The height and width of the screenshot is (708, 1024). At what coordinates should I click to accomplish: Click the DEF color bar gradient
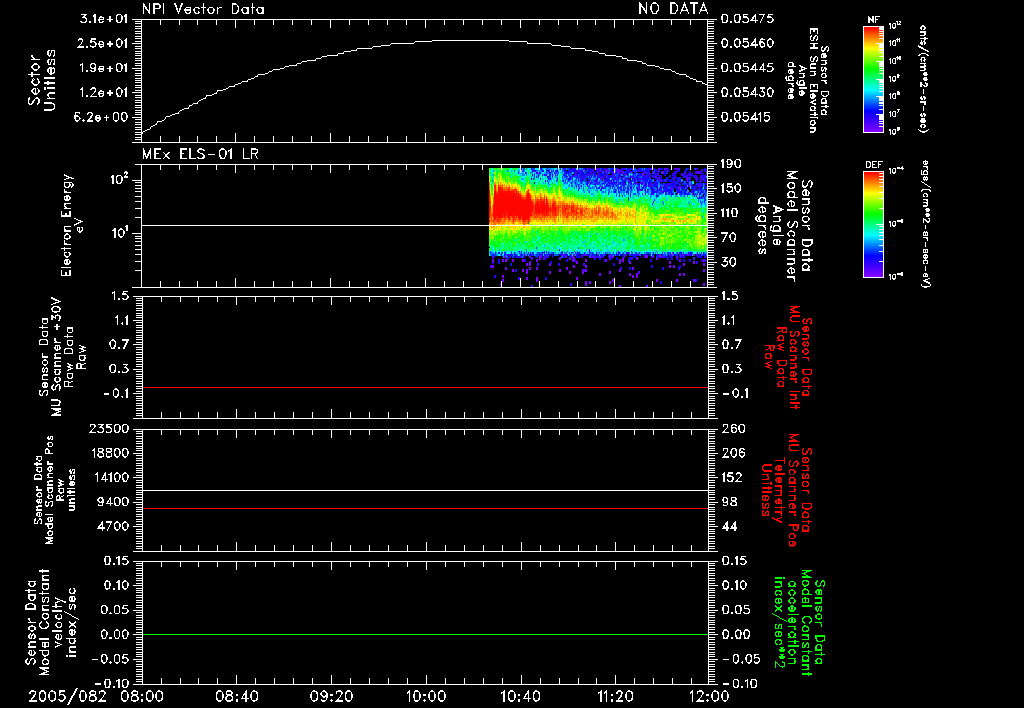pyautogui.click(x=873, y=224)
